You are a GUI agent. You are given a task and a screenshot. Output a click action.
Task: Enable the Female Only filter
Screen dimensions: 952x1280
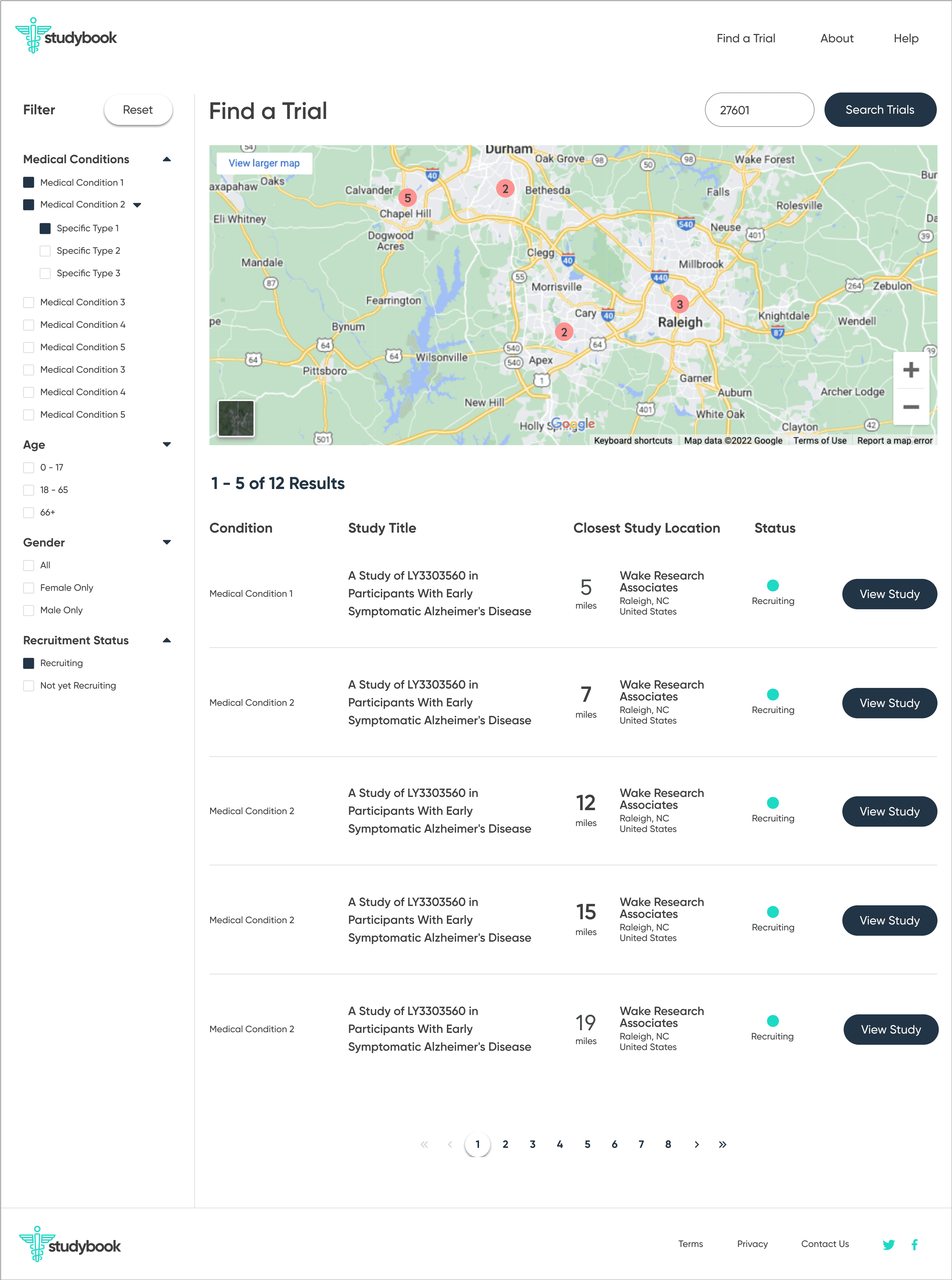(x=29, y=587)
